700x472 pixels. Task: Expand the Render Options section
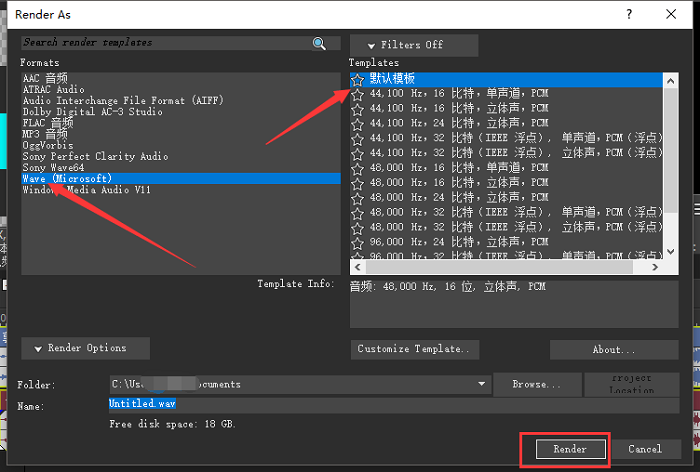click(85, 348)
